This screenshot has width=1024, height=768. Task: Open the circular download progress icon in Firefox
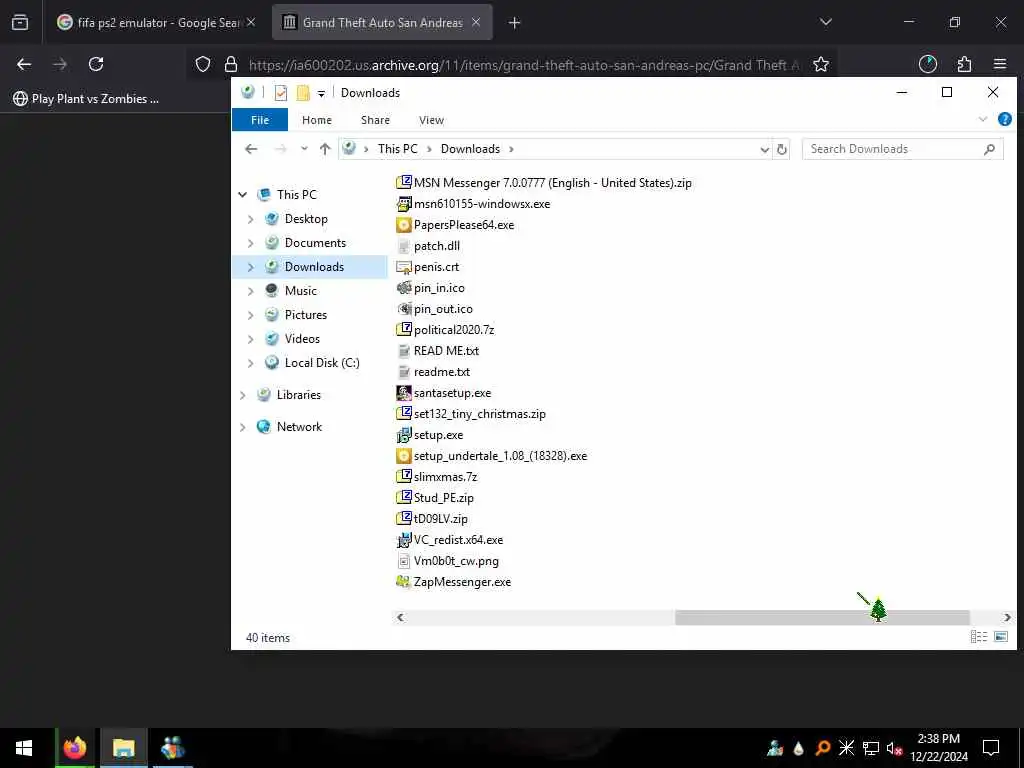(927, 64)
